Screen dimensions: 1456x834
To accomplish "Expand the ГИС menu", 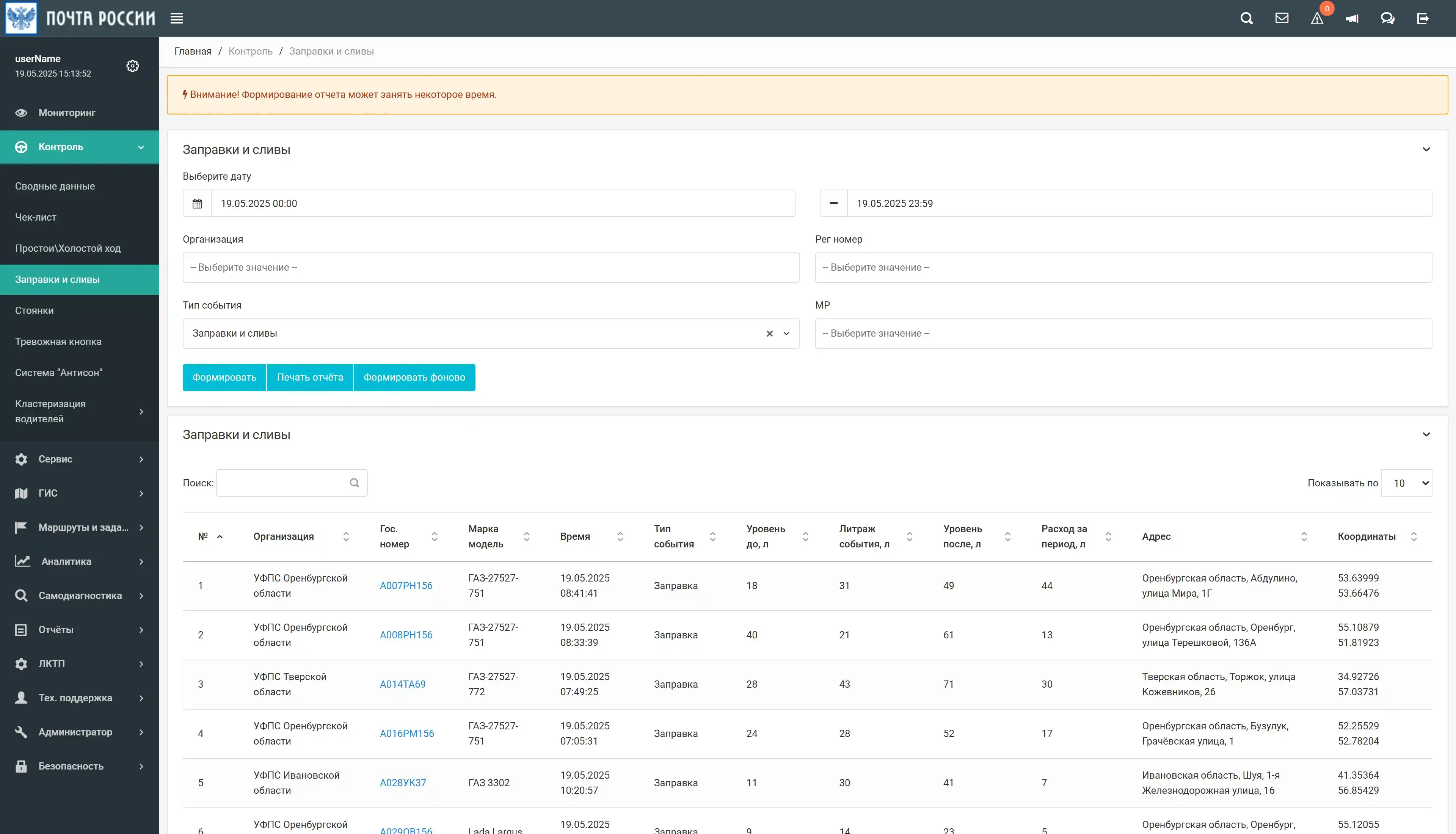I will (80, 493).
